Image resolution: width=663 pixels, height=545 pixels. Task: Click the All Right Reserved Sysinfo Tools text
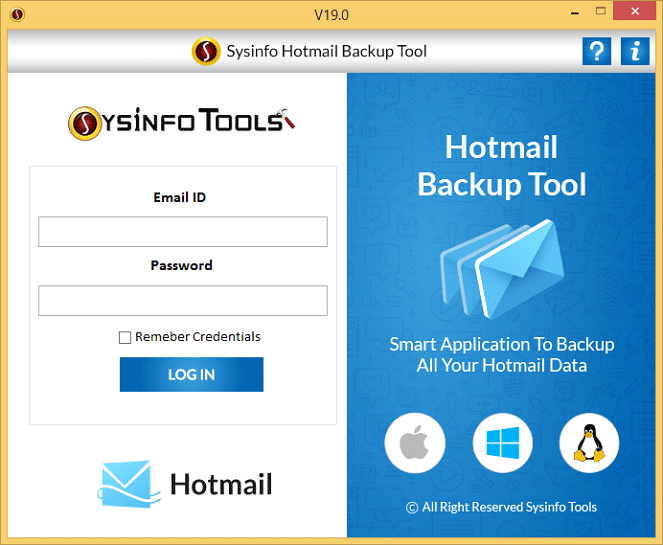501,507
